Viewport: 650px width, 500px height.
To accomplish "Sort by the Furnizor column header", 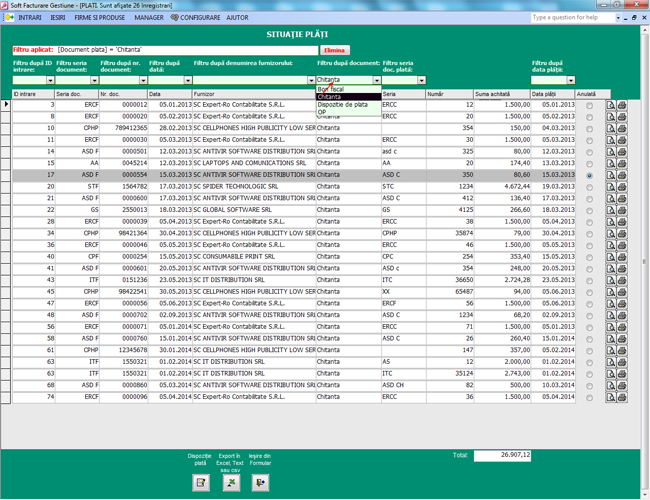I will (x=254, y=94).
